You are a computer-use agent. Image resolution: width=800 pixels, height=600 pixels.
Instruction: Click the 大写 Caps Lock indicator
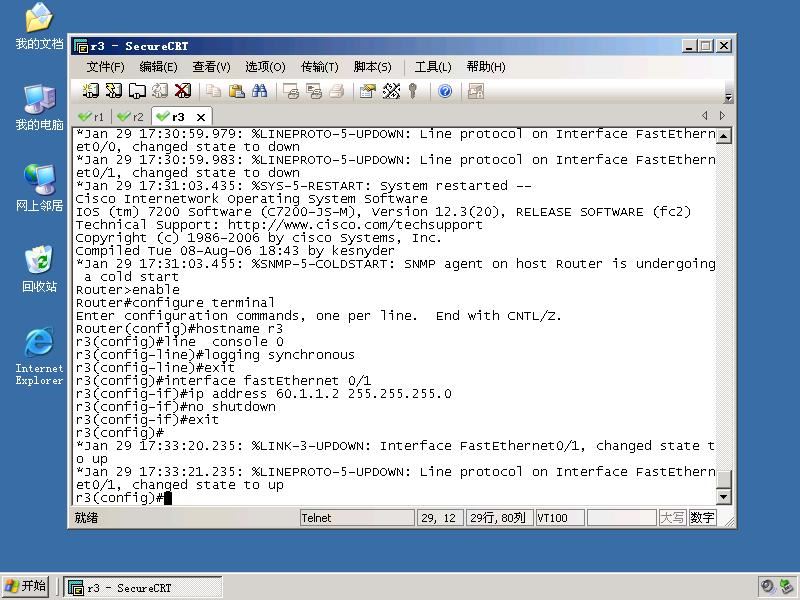point(672,518)
